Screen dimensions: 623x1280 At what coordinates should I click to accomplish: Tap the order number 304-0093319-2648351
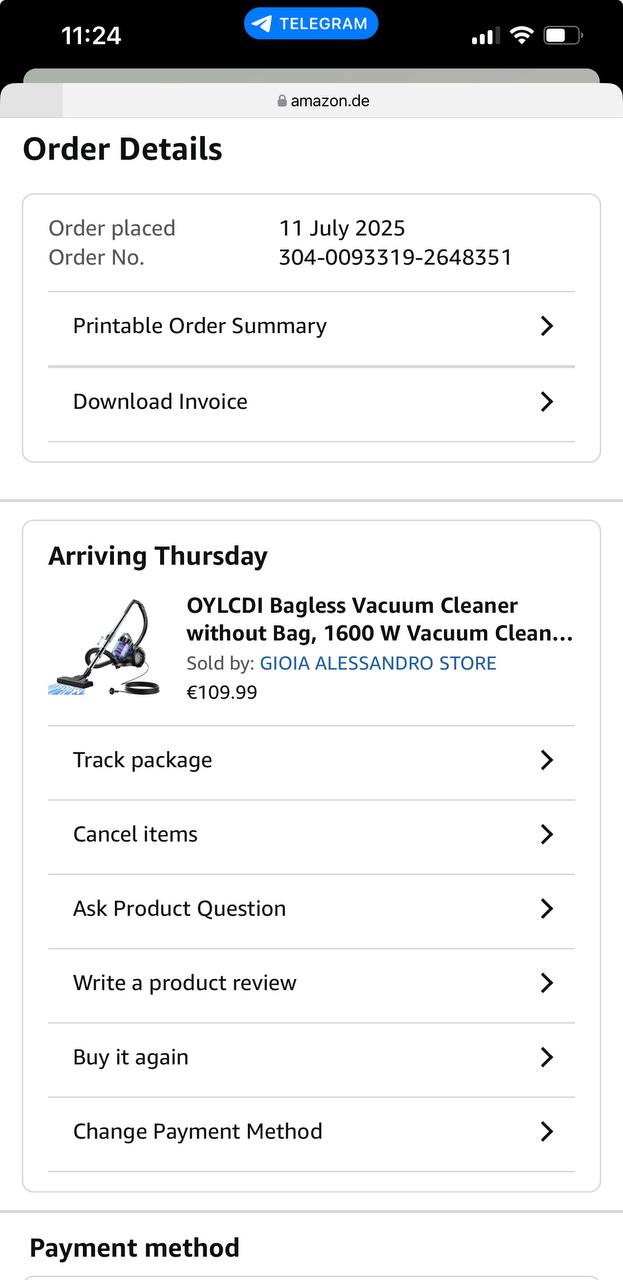(395, 257)
